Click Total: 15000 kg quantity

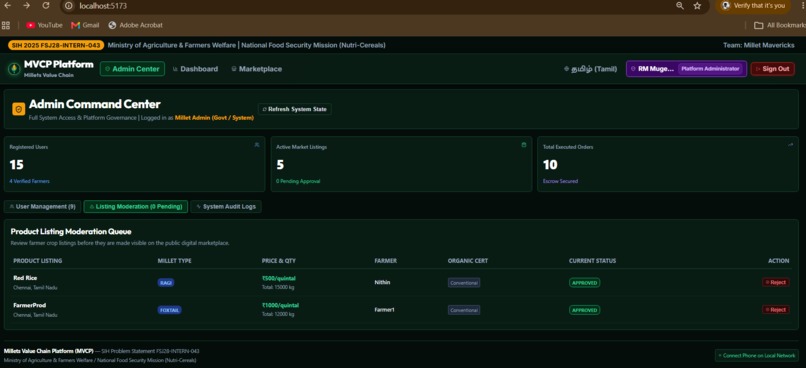278,287
